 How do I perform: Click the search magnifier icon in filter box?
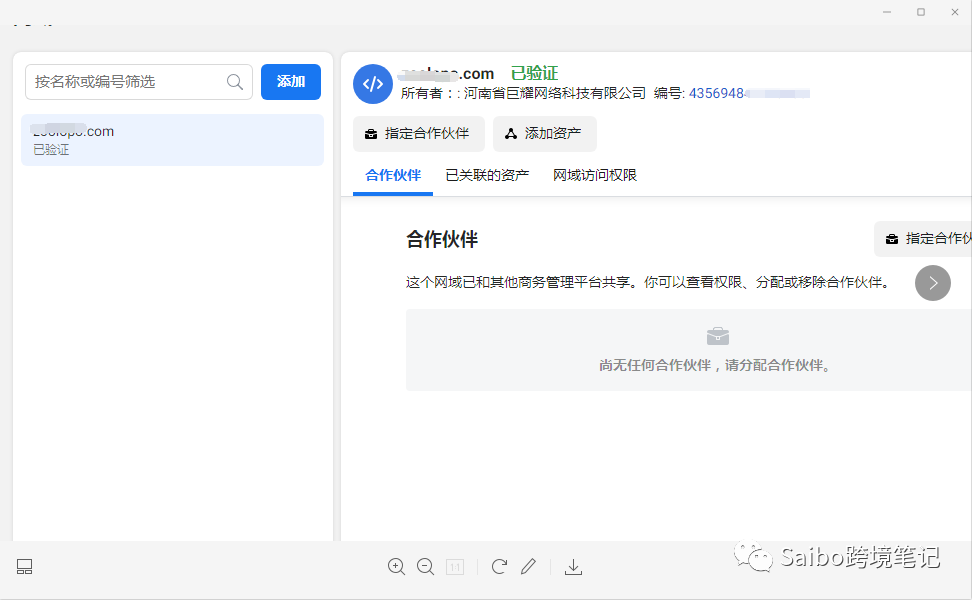[235, 82]
